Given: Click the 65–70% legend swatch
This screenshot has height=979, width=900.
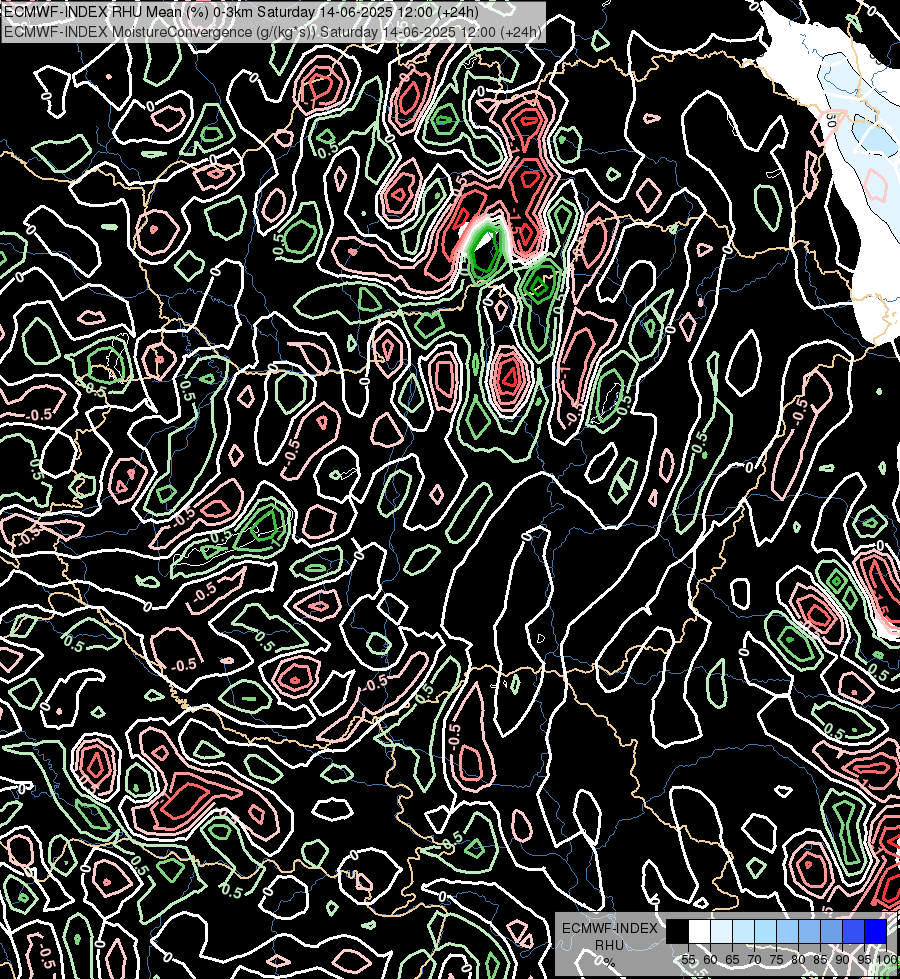Looking at the screenshot, I should [x=743, y=932].
